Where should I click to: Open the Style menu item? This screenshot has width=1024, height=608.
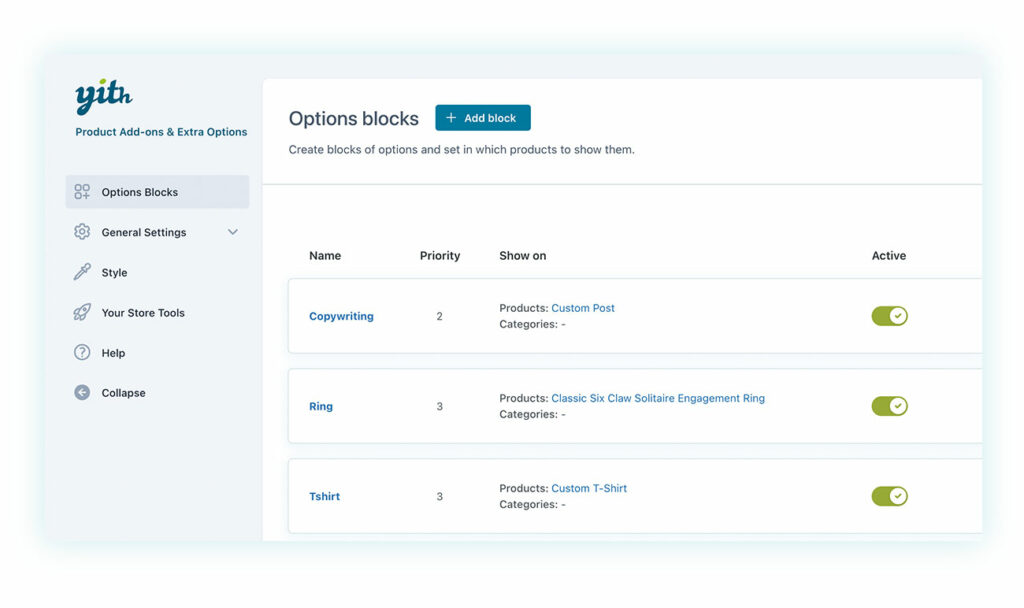click(x=114, y=272)
